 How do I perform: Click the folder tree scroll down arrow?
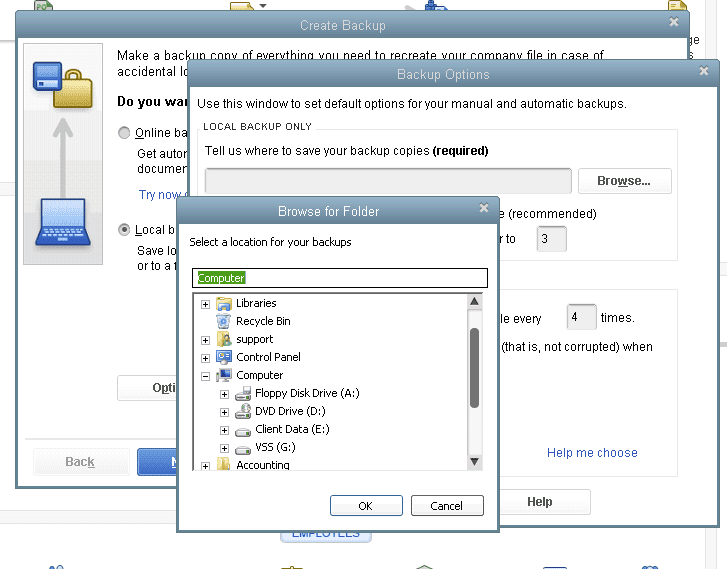tap(474, 462)
